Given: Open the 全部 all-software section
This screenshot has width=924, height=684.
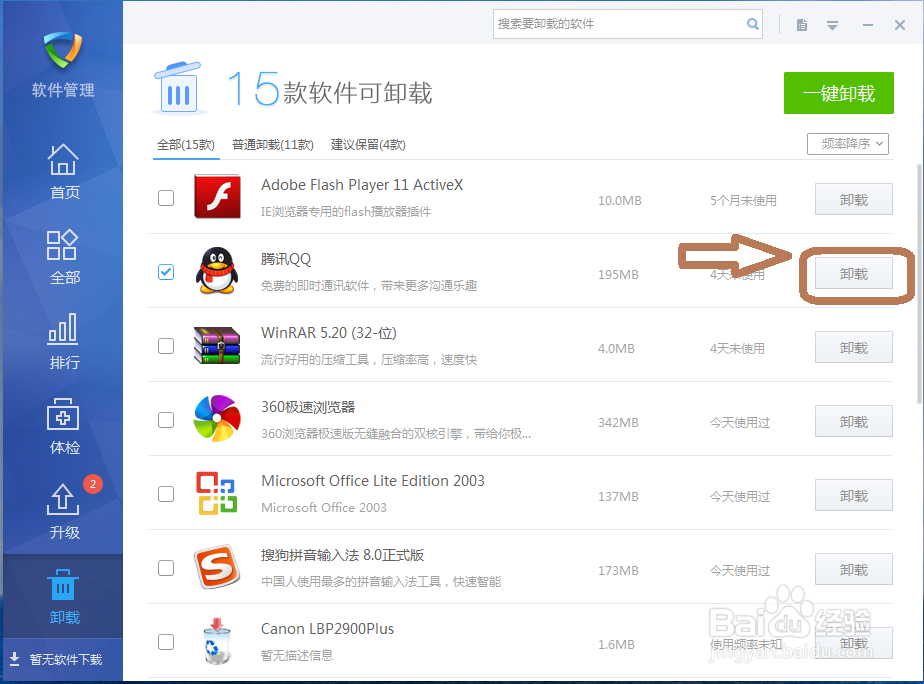Looking at the screenshot, I should pyautogui.click(x=64, y=257).
